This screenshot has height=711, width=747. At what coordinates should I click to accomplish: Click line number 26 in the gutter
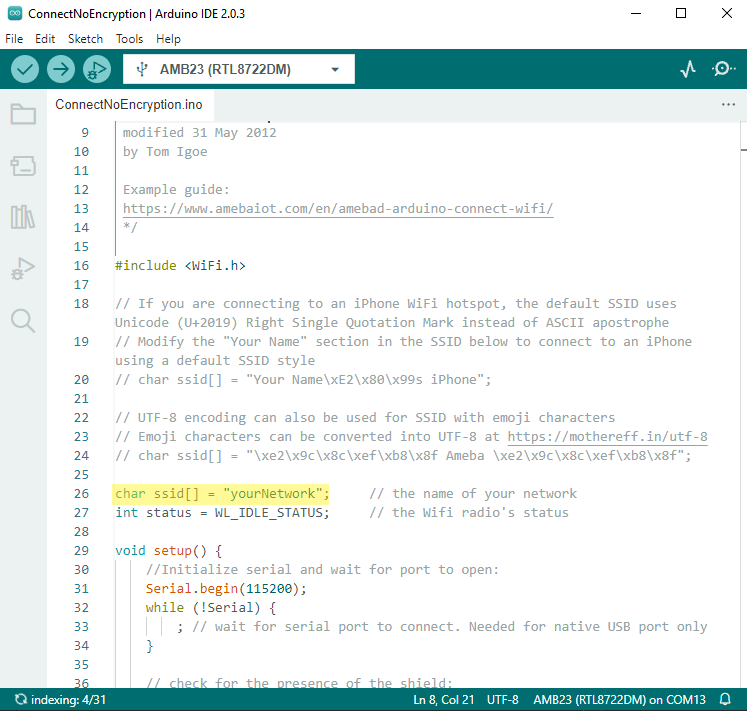point(81,494)
